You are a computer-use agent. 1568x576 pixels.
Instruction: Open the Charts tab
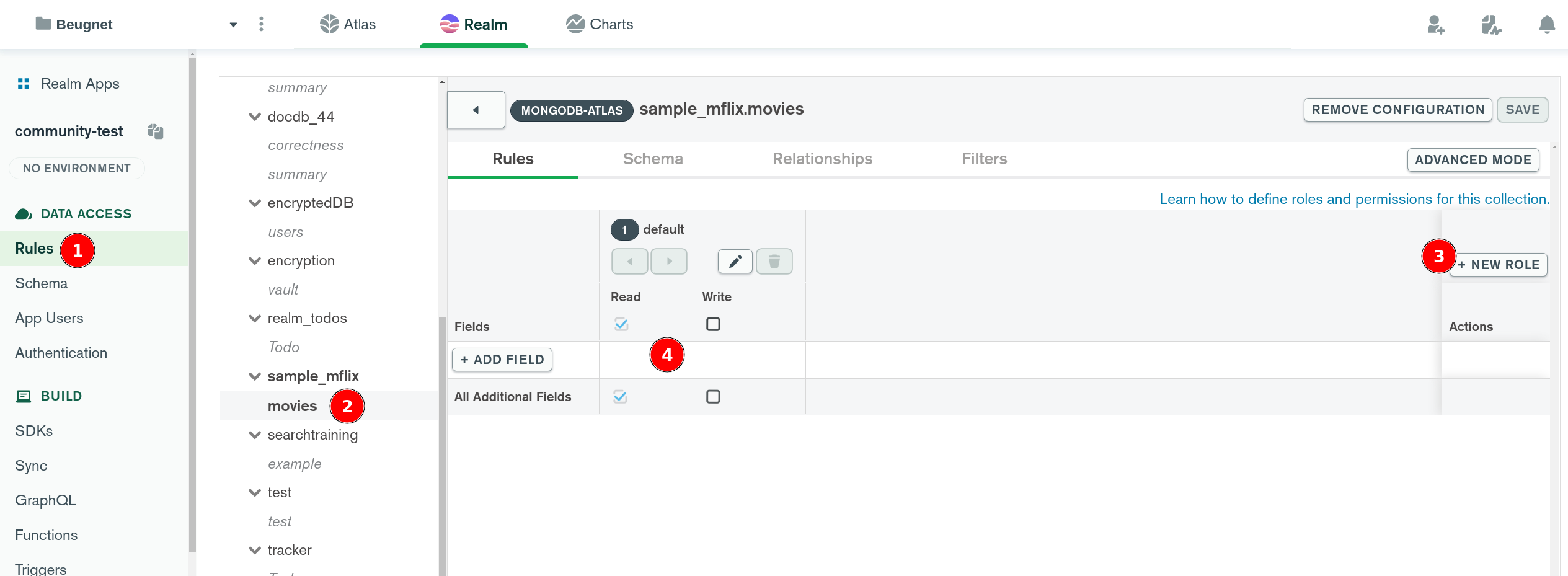[600, 24]
